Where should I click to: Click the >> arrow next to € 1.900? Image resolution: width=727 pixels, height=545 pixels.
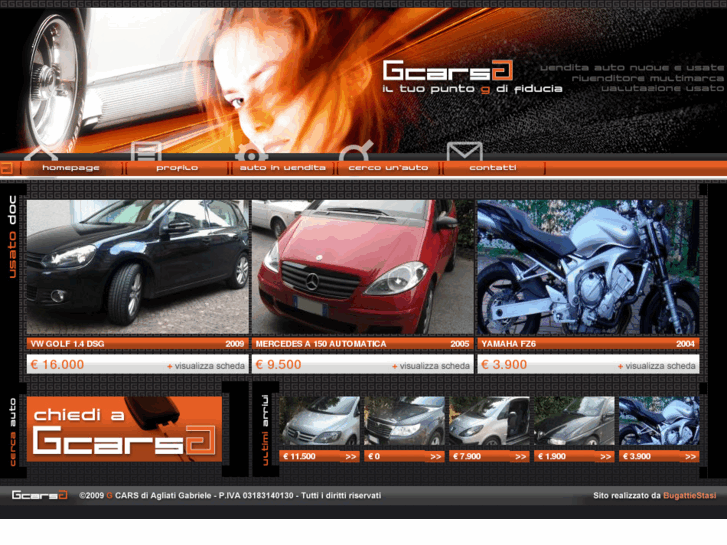(x=606, y=456)
